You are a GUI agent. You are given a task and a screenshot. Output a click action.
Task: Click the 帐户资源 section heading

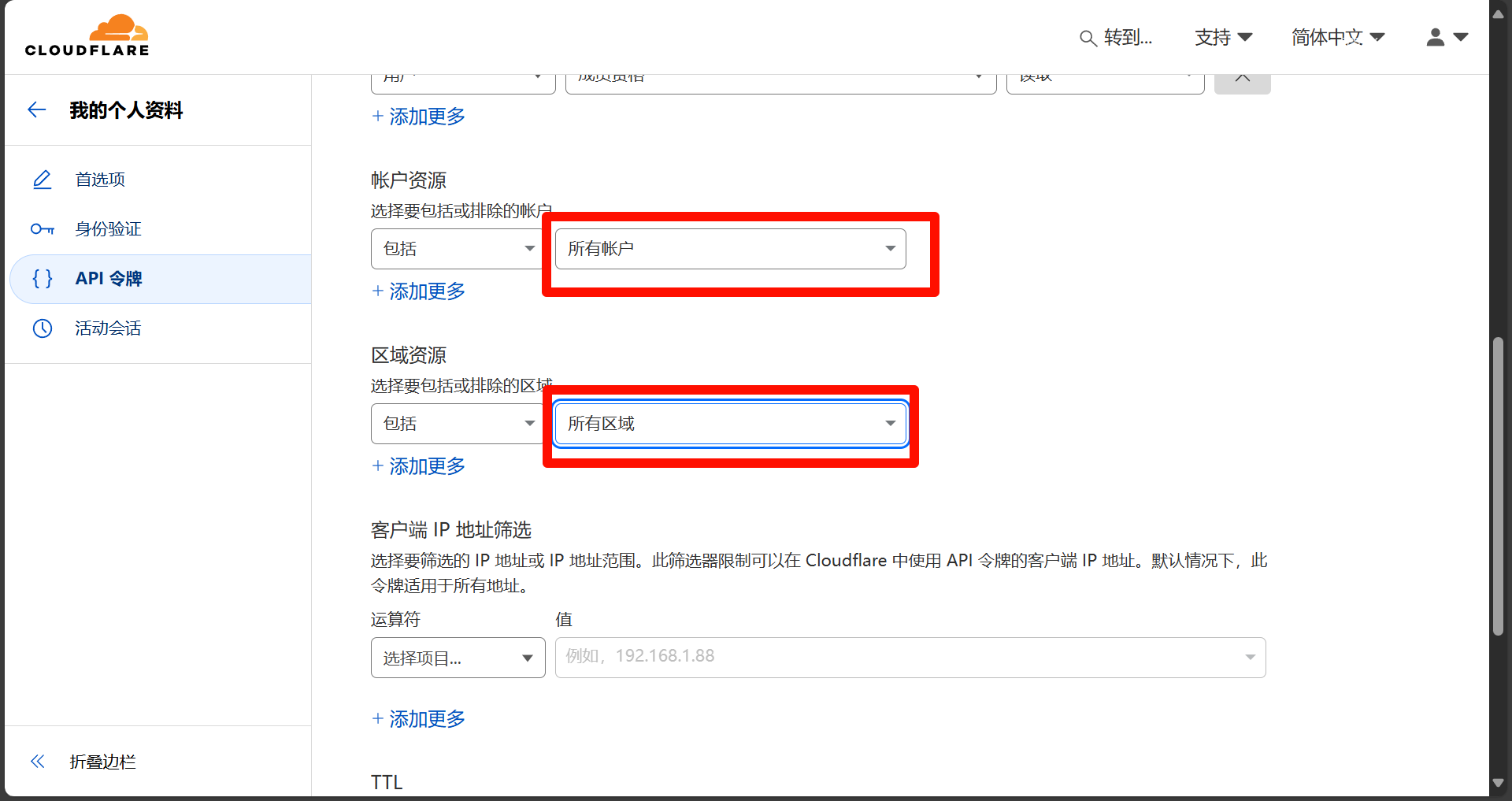coord(409,180)
